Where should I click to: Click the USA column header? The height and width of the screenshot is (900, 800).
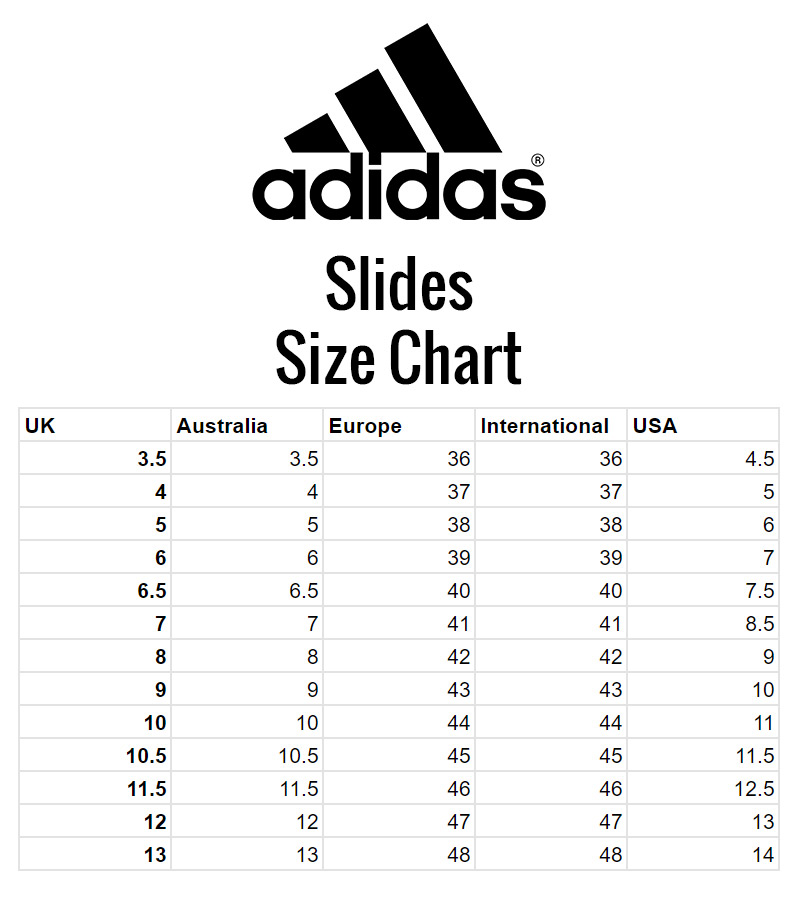point(703,425)
